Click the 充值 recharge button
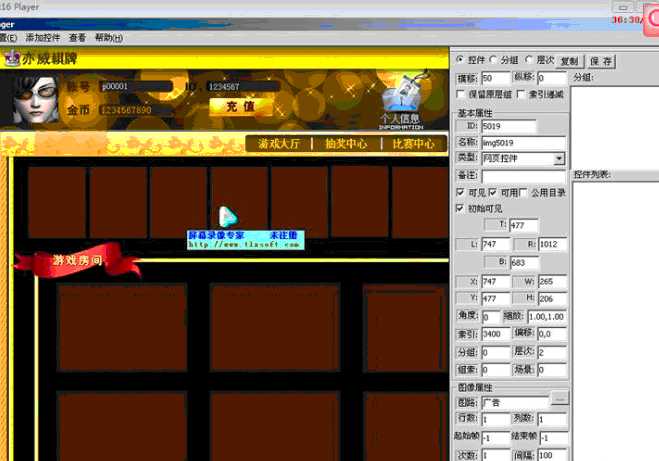Image resolution: width=659 pixels, height=461 pixels. click(x=240, y=106)
